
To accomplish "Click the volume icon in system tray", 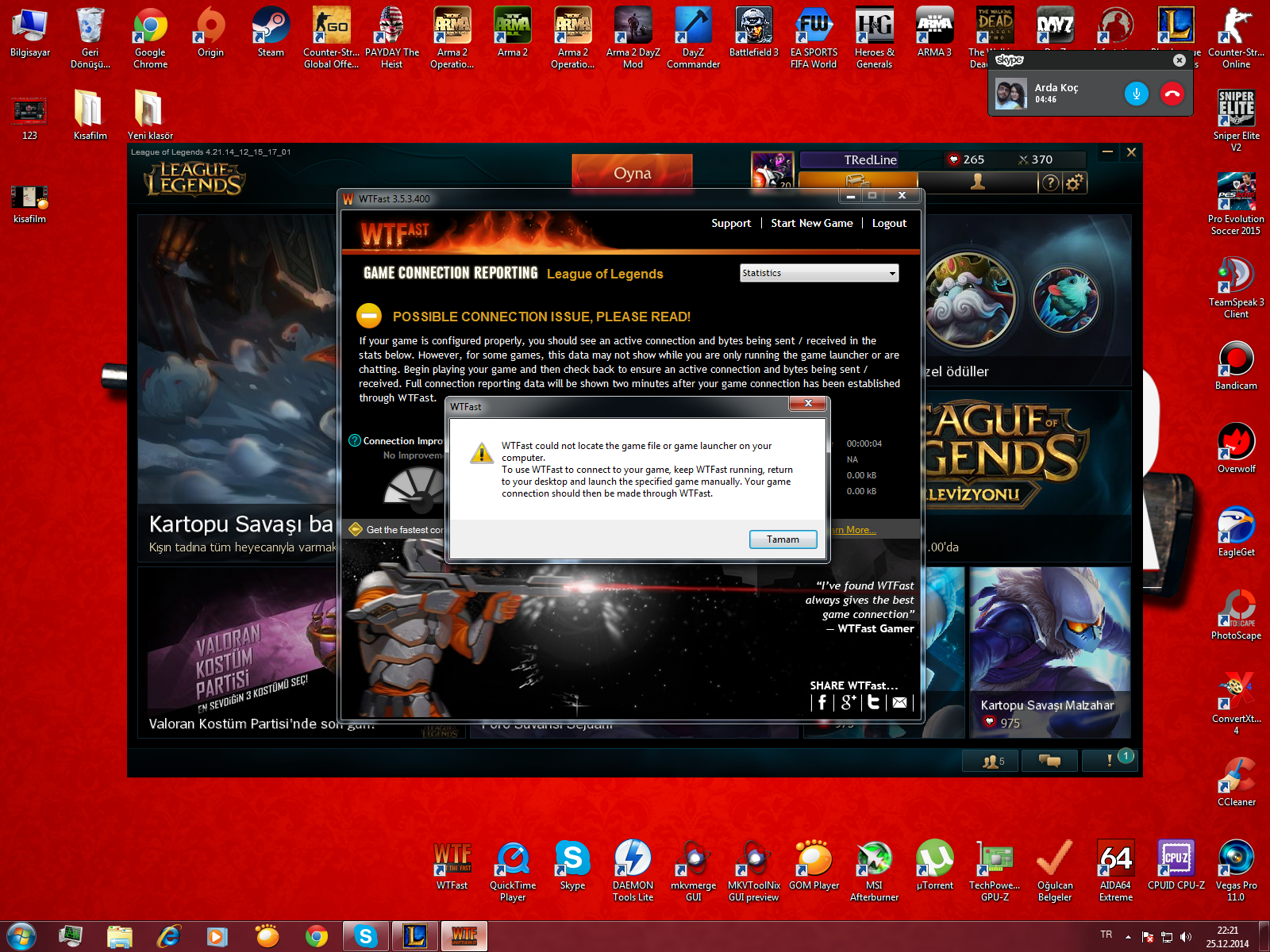I will tap(1186, 937).
